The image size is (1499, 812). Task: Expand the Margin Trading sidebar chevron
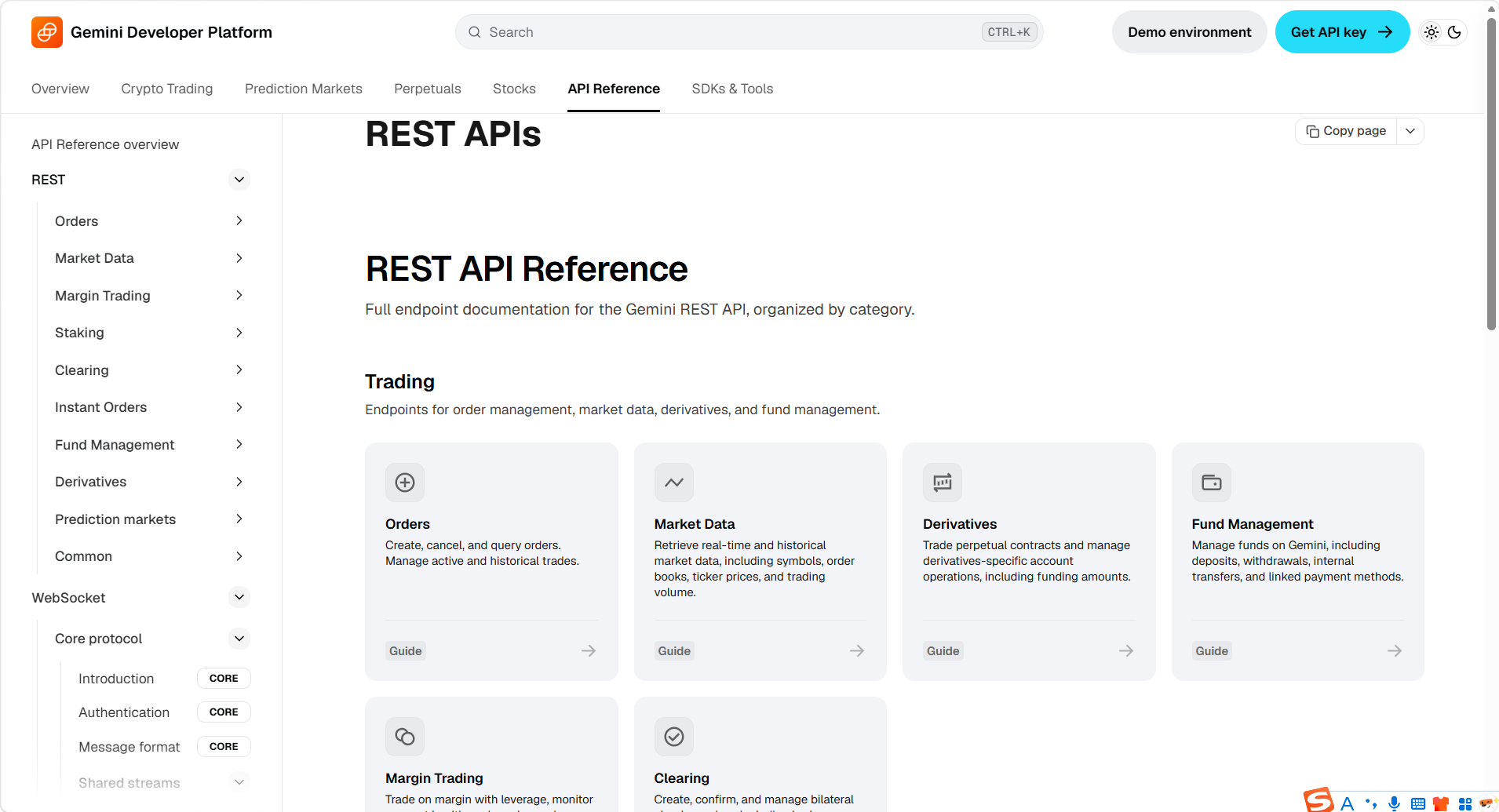pos(239,295)
